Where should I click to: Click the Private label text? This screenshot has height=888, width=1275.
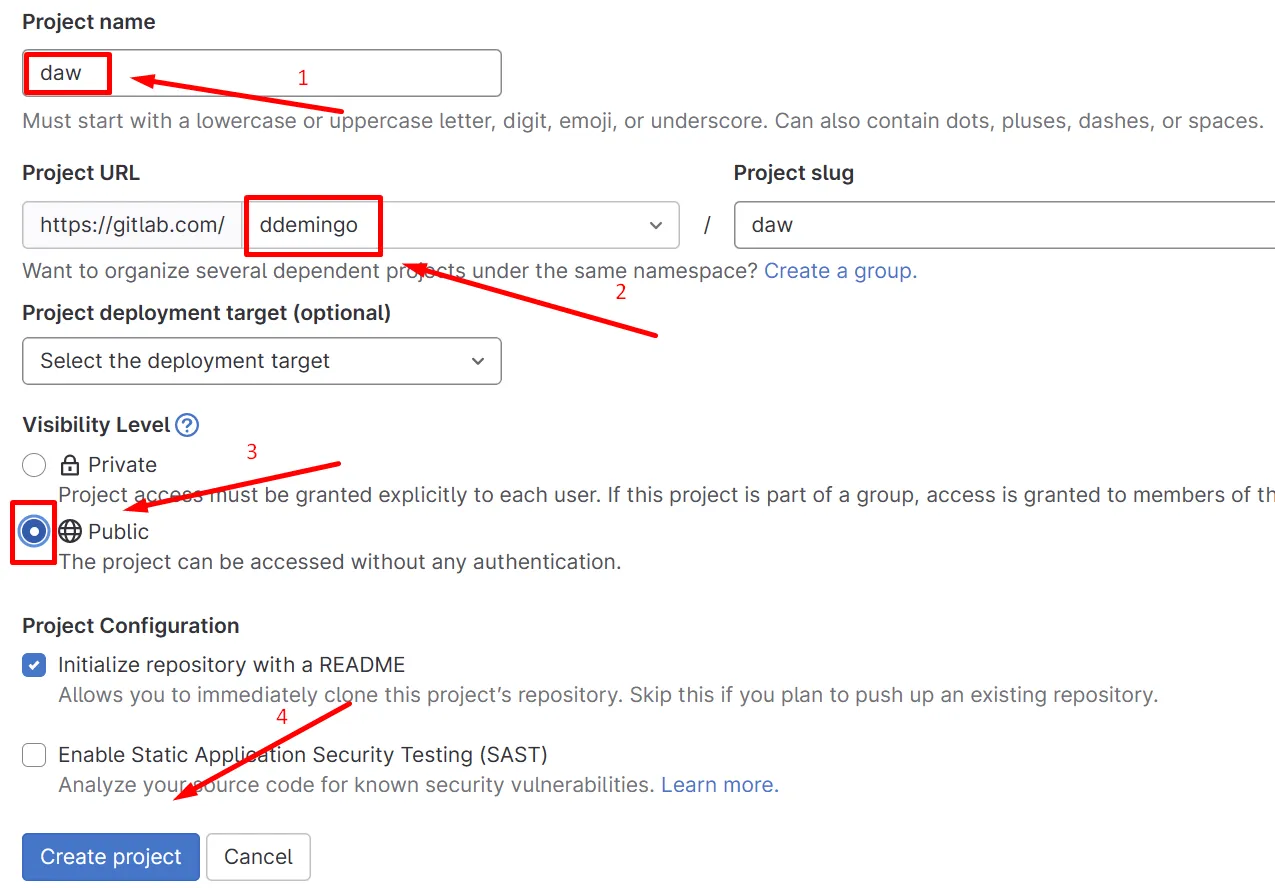122,465
